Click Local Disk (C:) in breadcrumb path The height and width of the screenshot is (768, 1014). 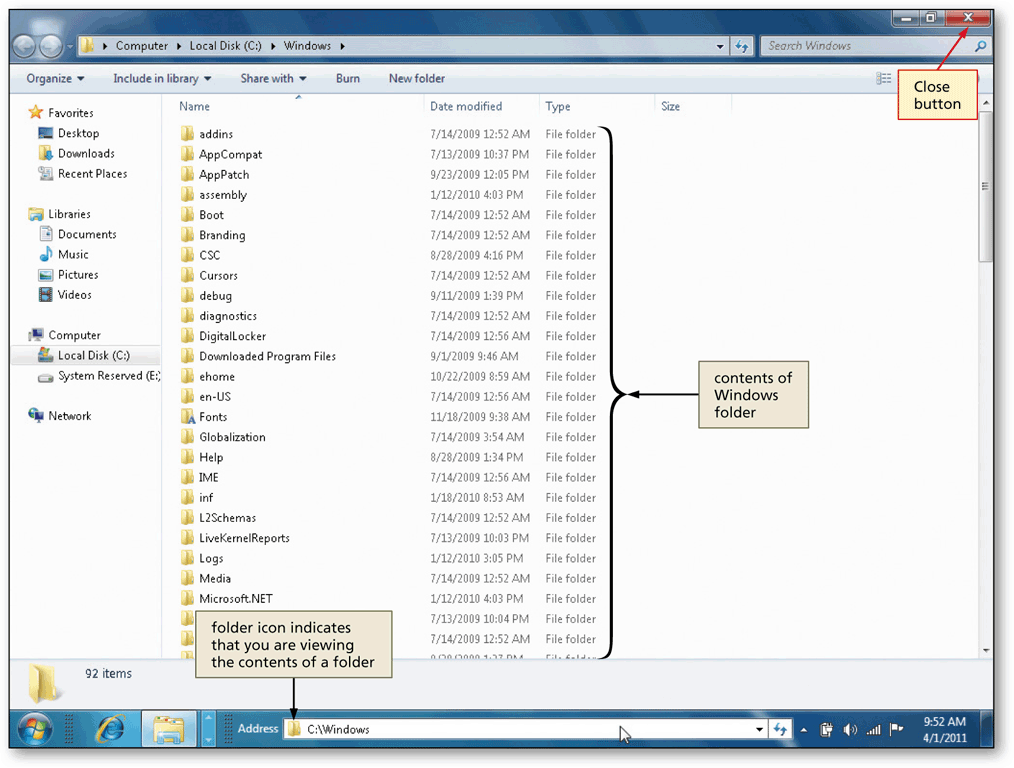tap(226, 46)
